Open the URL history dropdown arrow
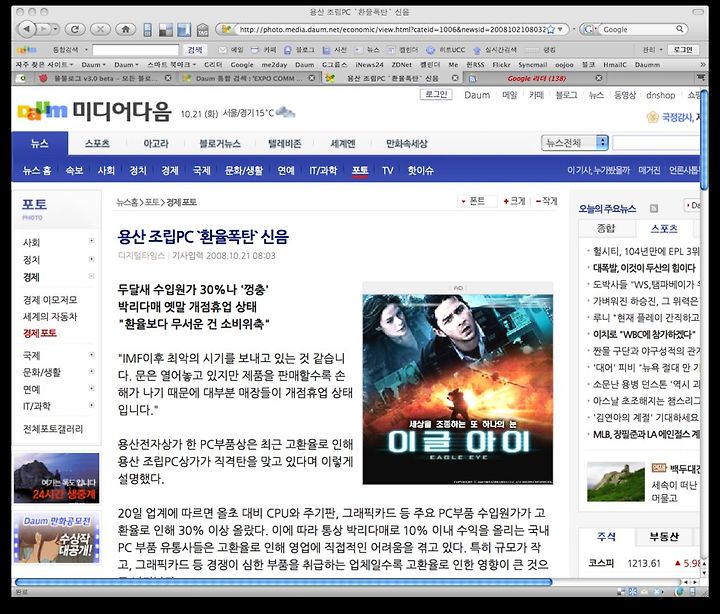720x614 pixels. 560,29
